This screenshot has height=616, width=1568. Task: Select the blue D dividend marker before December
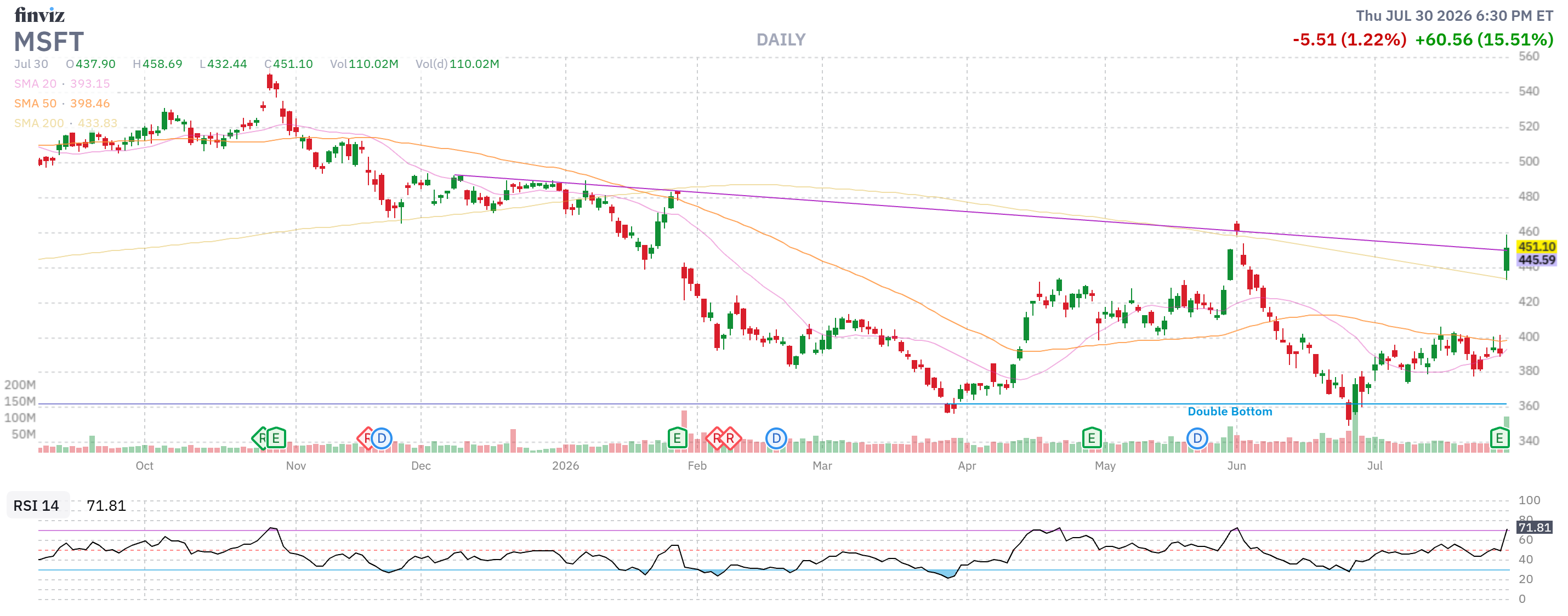(382, 438)
